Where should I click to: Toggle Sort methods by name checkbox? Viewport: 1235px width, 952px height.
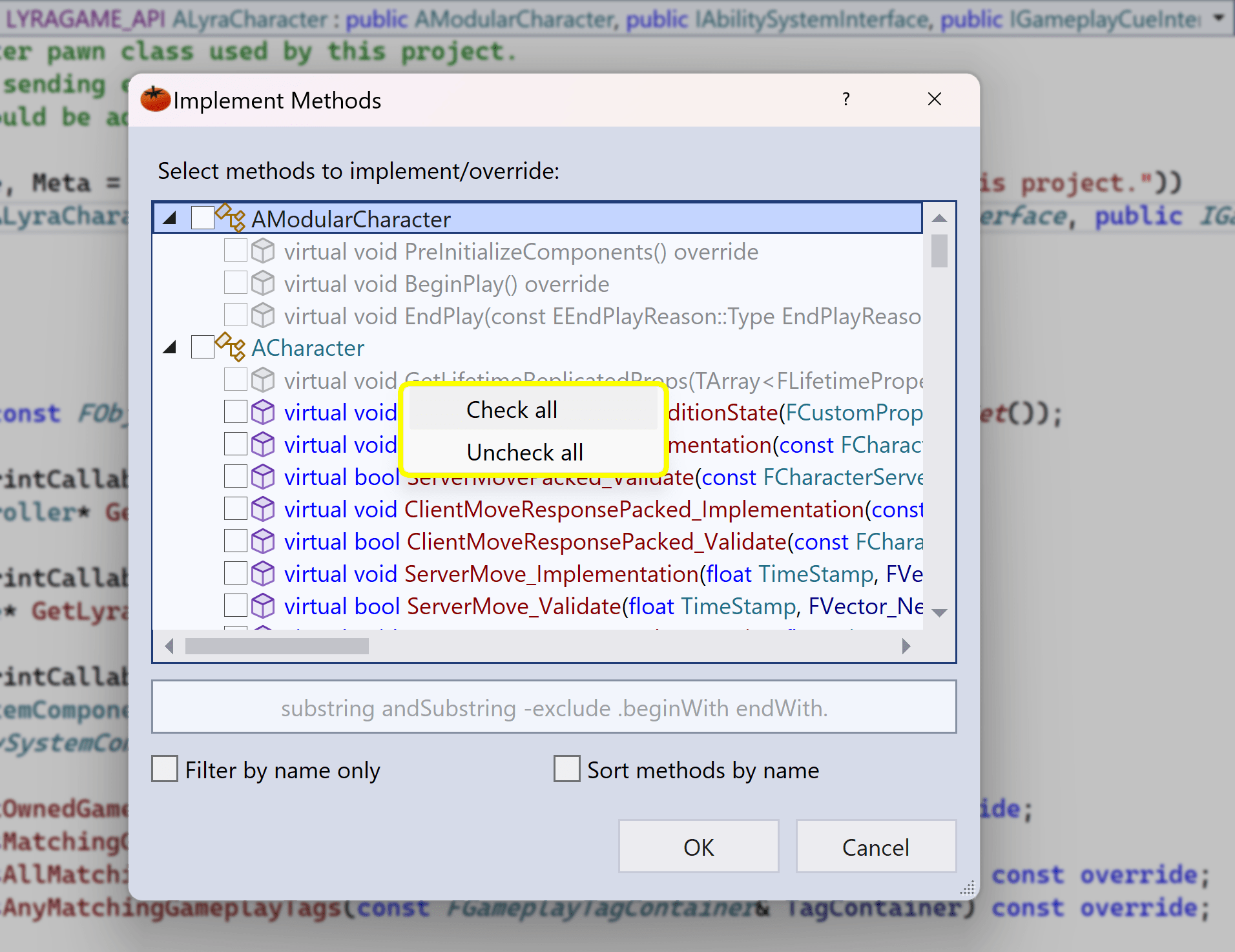(567, 769)
